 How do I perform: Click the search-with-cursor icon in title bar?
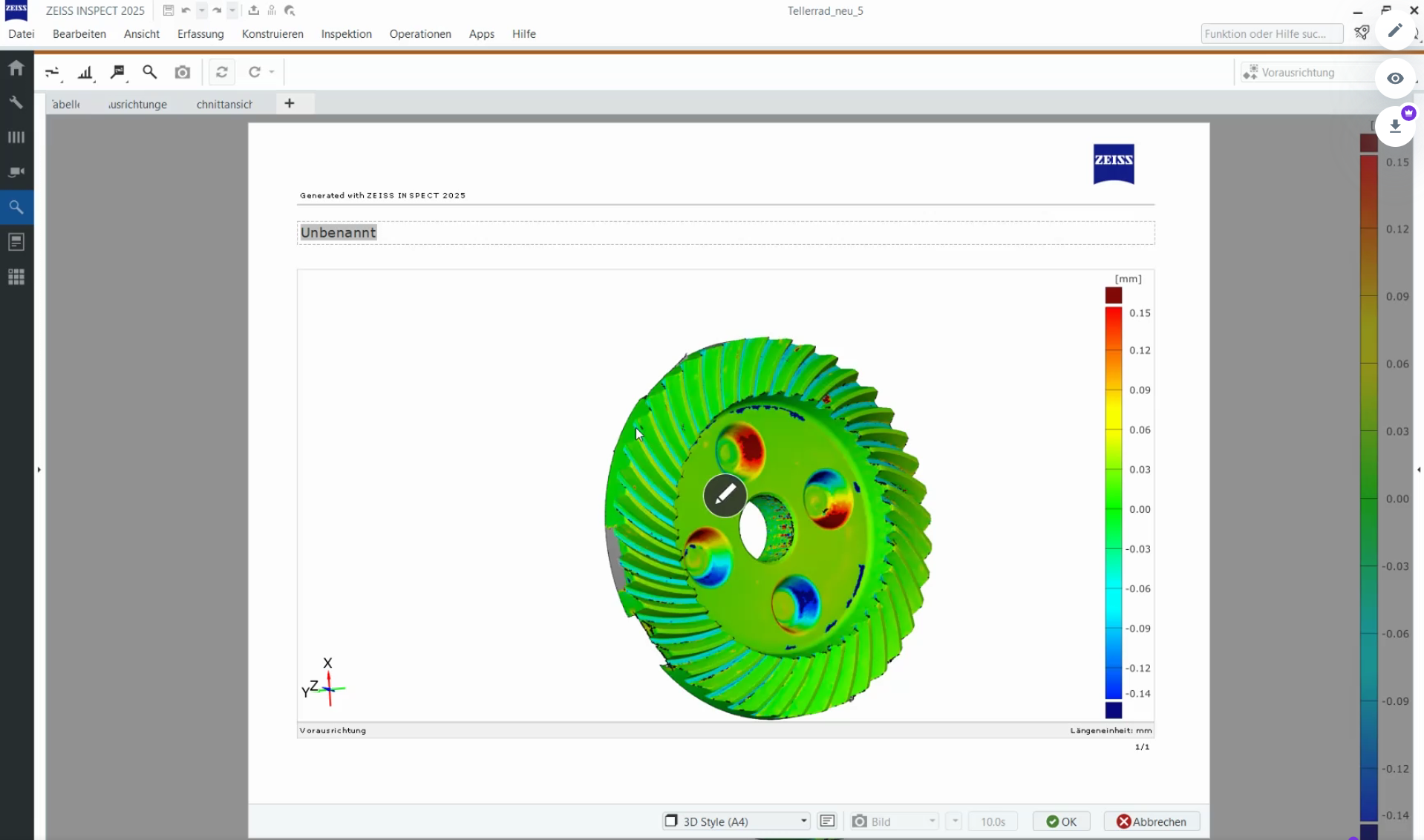[x=290, y=10]
